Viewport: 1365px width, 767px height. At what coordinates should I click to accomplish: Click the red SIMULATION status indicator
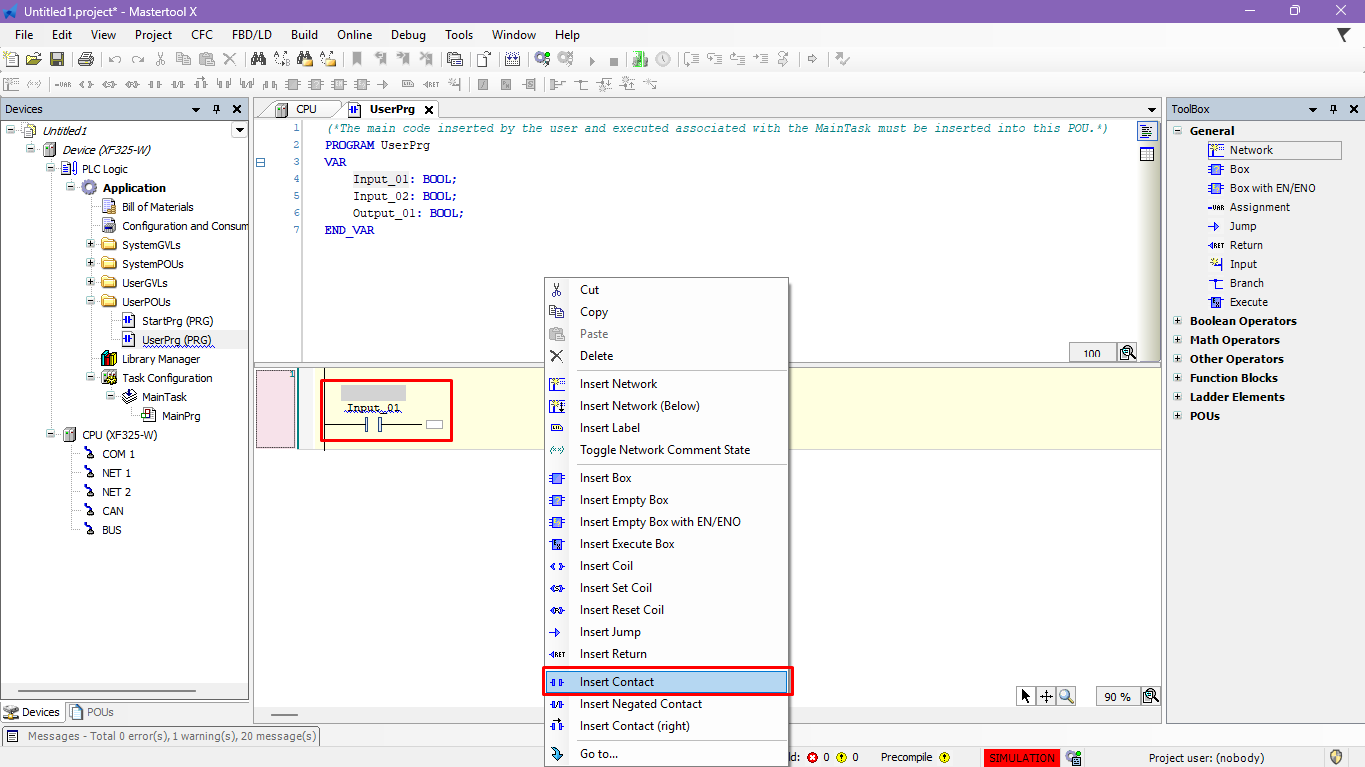[x=1021, y=758]
